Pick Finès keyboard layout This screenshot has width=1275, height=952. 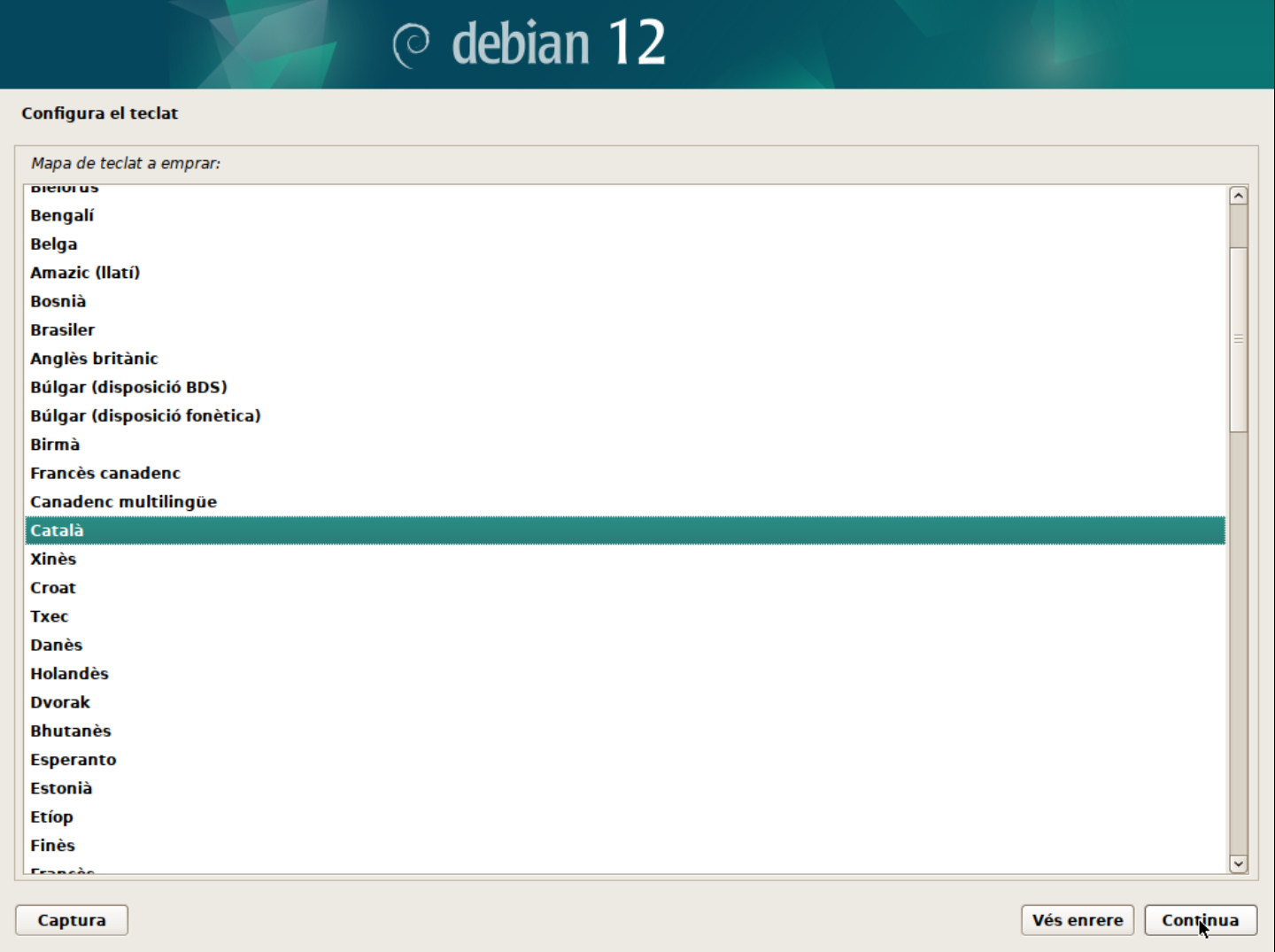point(625,845)
